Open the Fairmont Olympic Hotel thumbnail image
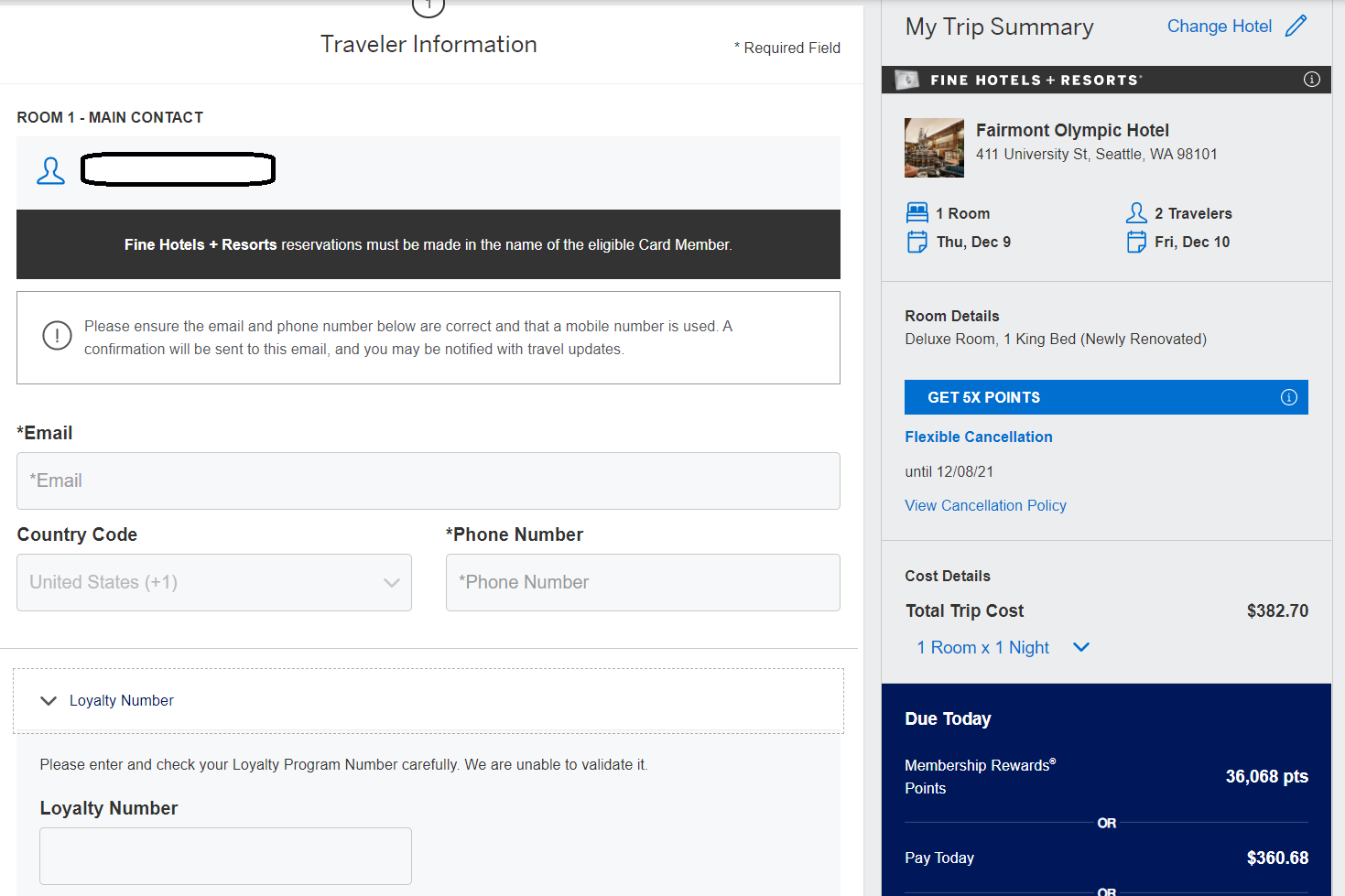The width and height of the screenshot is (1345, 896). [x=934, y=147]
